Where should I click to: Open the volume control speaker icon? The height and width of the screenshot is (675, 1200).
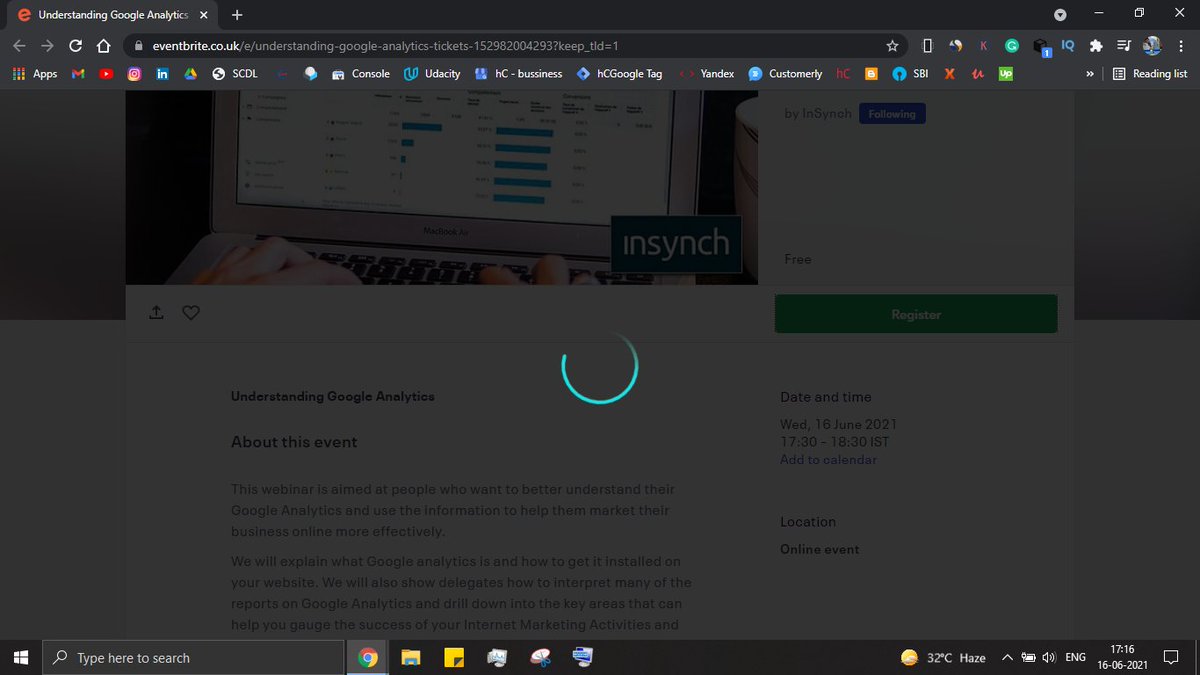pos(1049,658)
